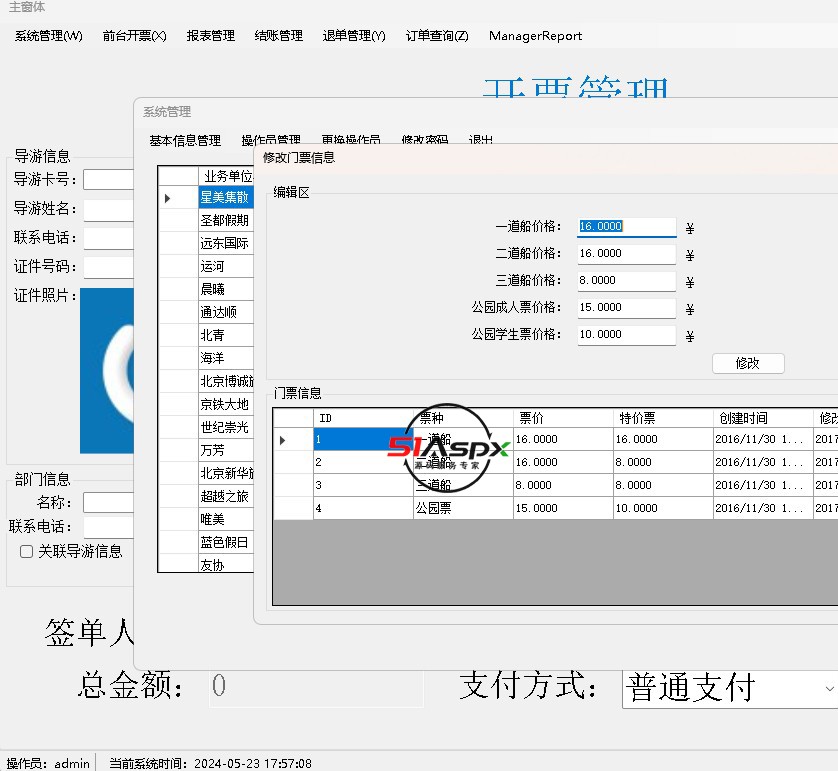Select the 唯美 row

tap(226, 519)
